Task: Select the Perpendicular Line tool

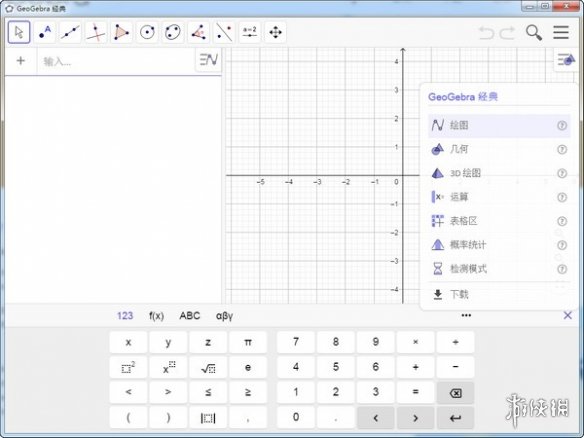Action: [96, 32]
